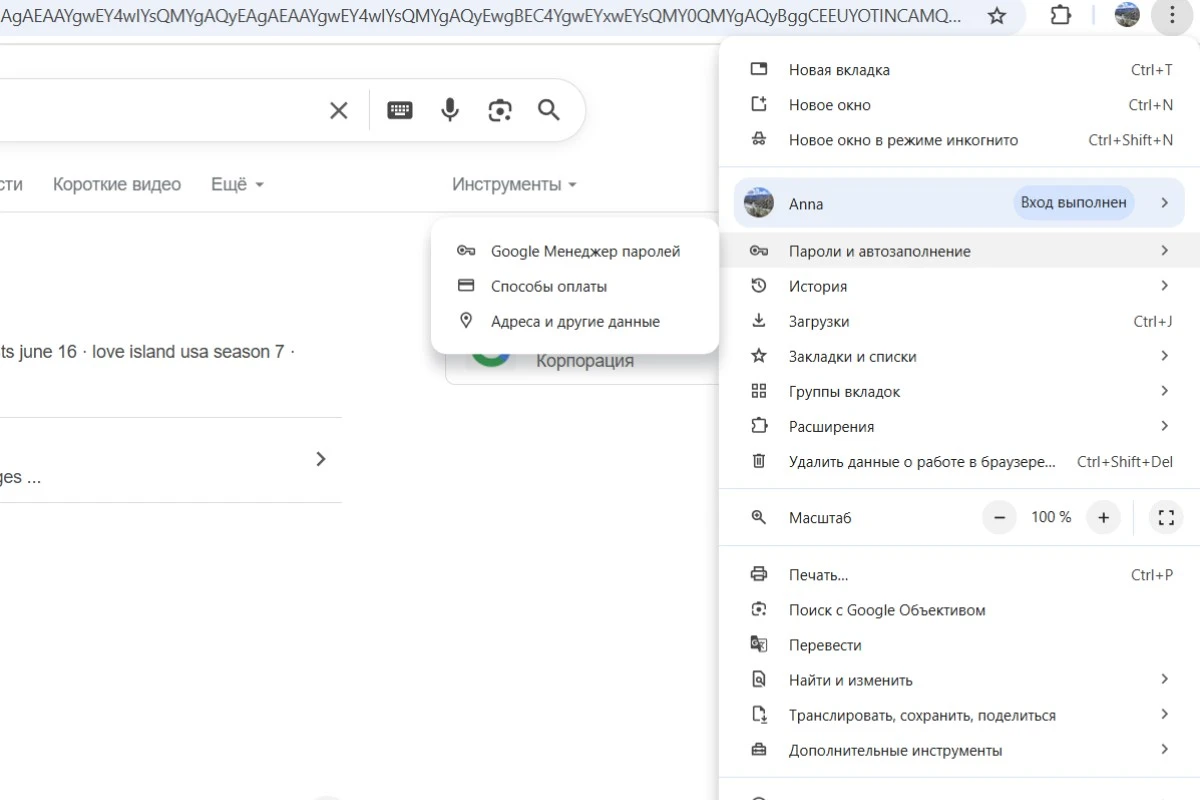The image size is (1200, 800).
Task: Select Печать... menu item
Action: coord(960,574)
